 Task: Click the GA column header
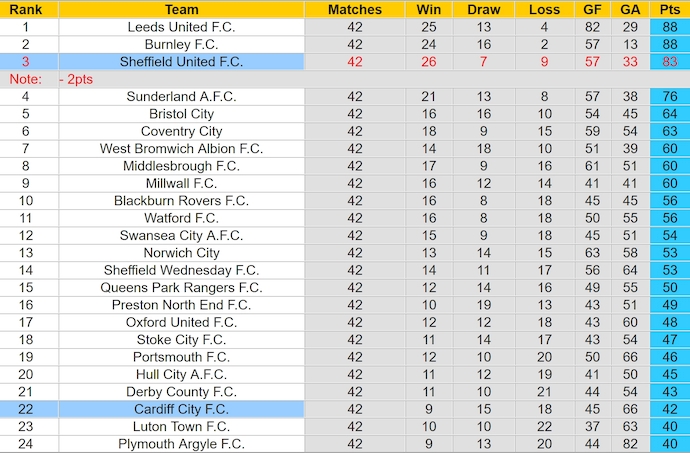pyautogui.click(x=630, y=9)
